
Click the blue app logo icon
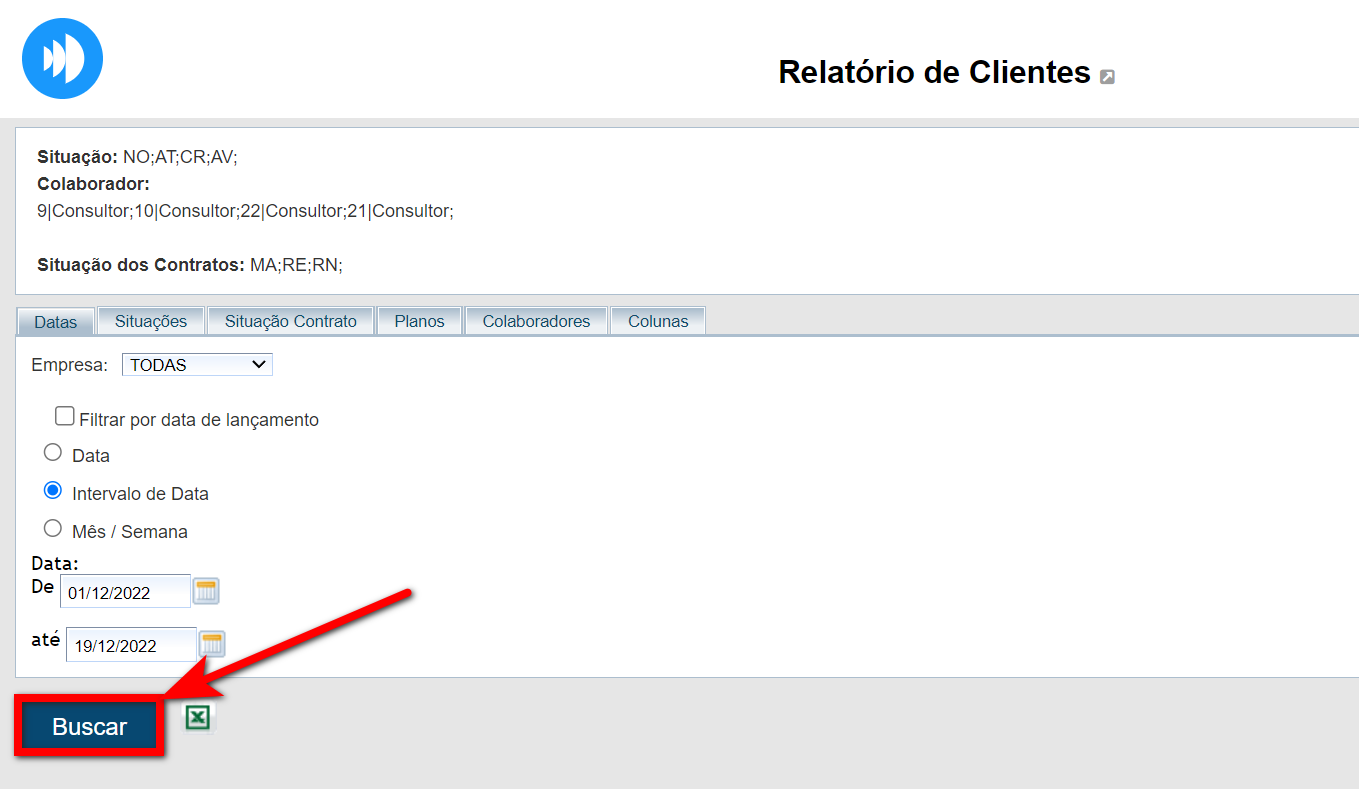click(x=62, y=58)
